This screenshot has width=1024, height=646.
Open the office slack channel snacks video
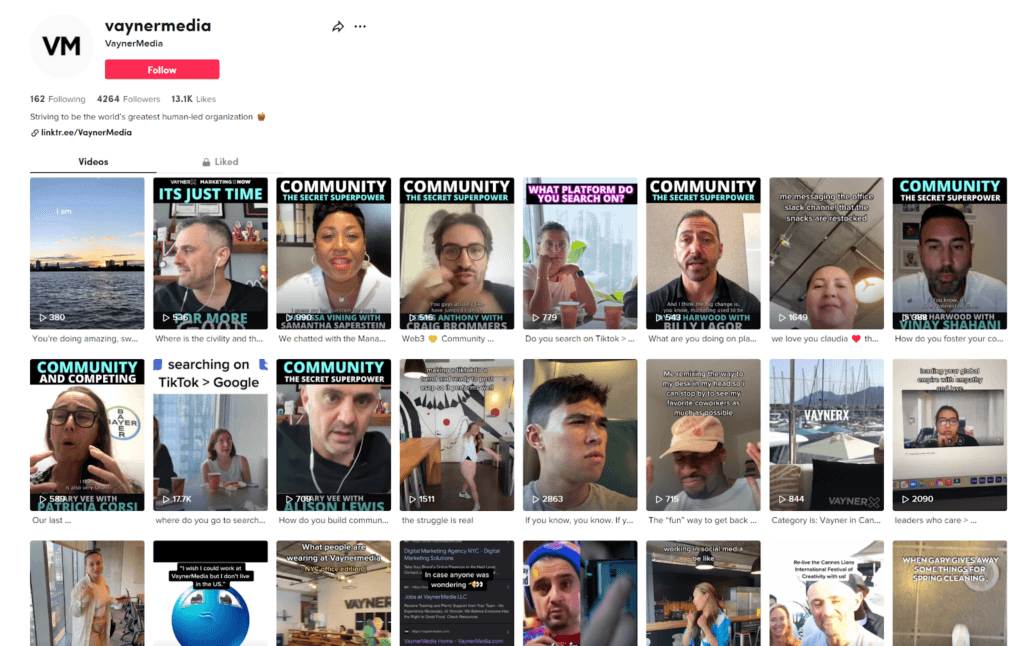tap(826, 253)
